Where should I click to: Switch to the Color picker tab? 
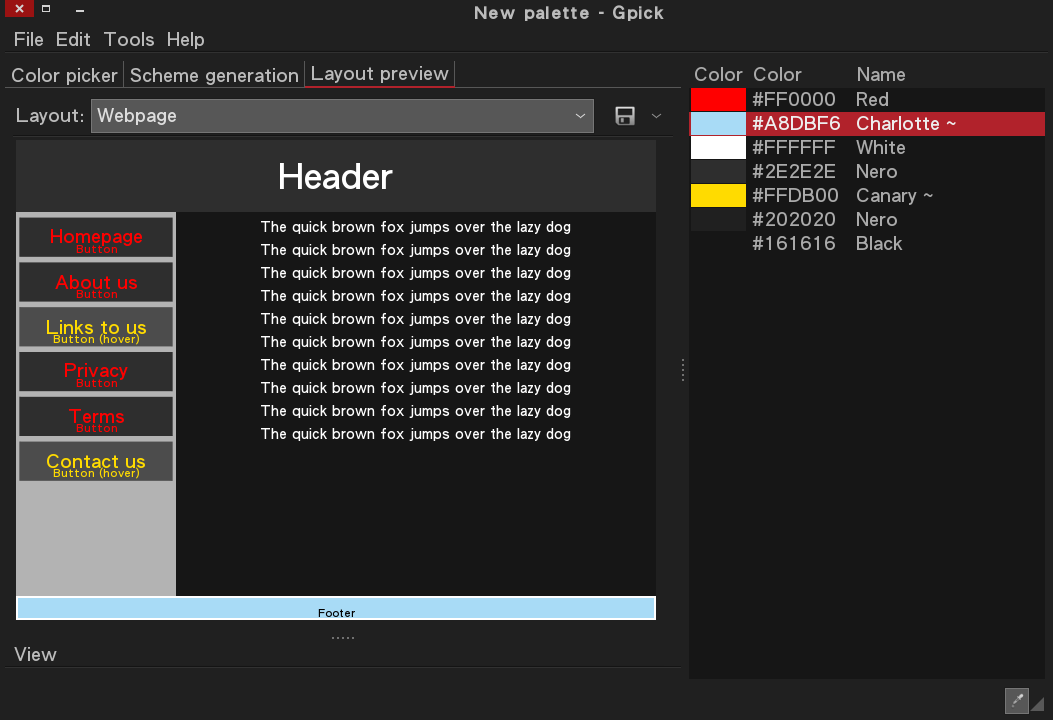[x=64, y=75]
